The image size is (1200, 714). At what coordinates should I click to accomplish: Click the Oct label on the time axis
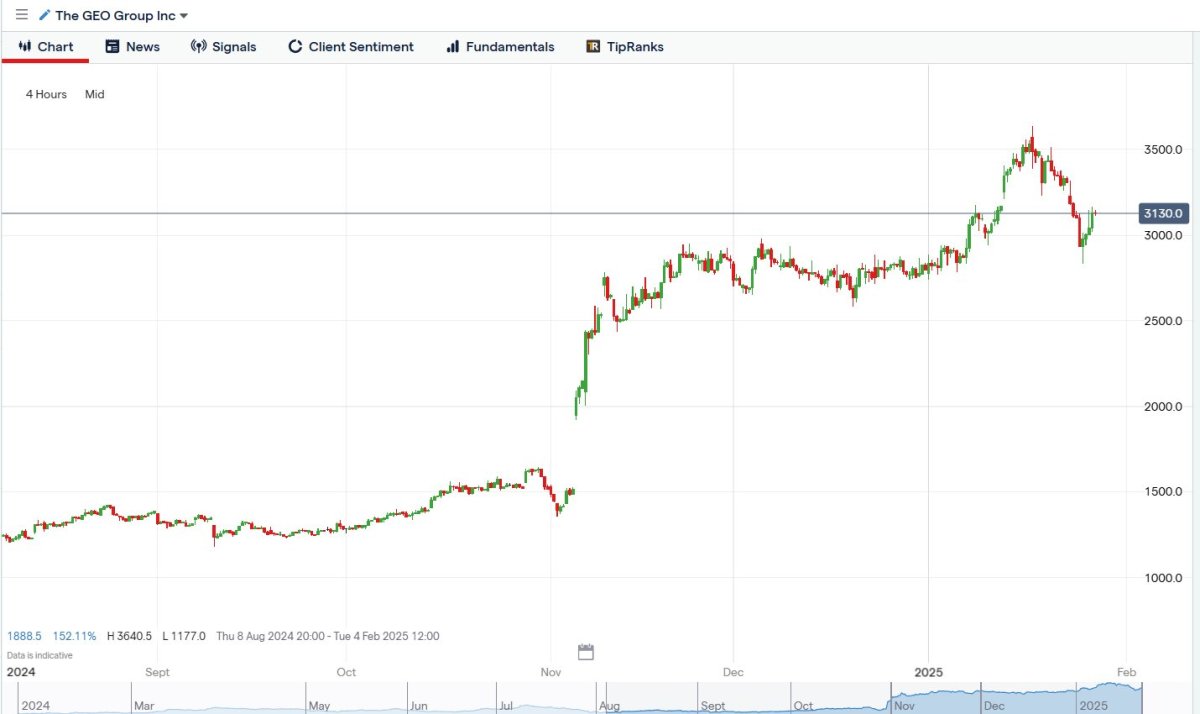click(x=346, y=673)
